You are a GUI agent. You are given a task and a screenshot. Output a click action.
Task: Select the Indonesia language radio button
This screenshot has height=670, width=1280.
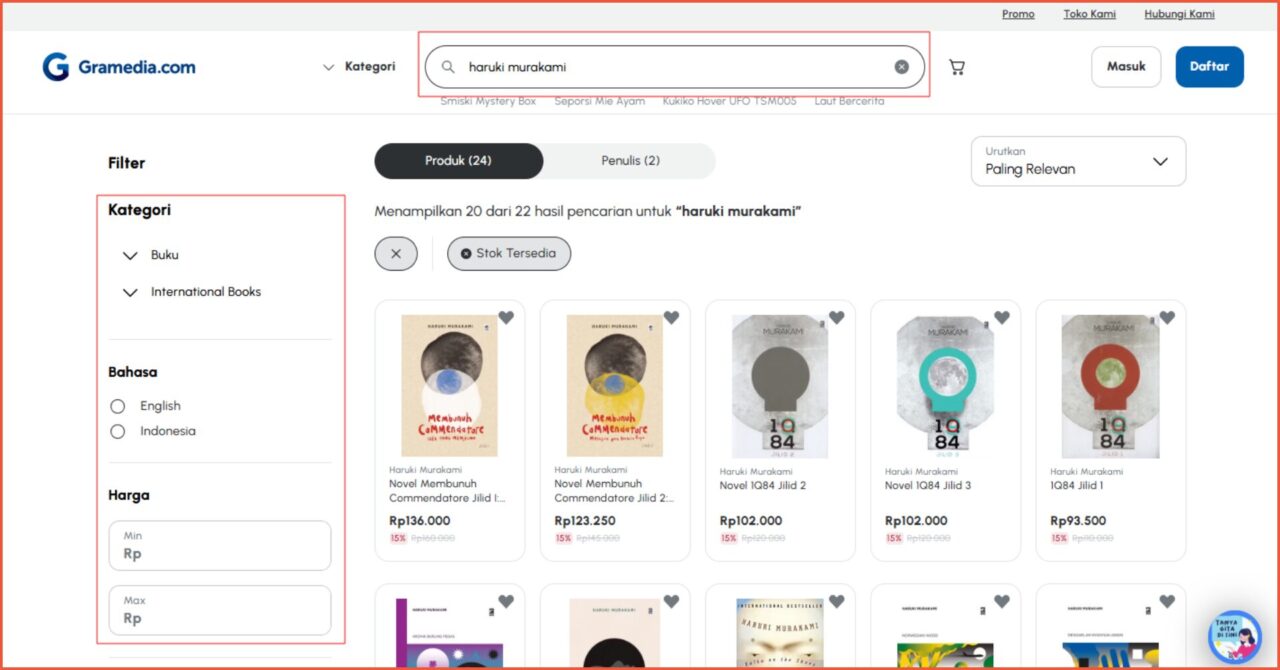118,432
